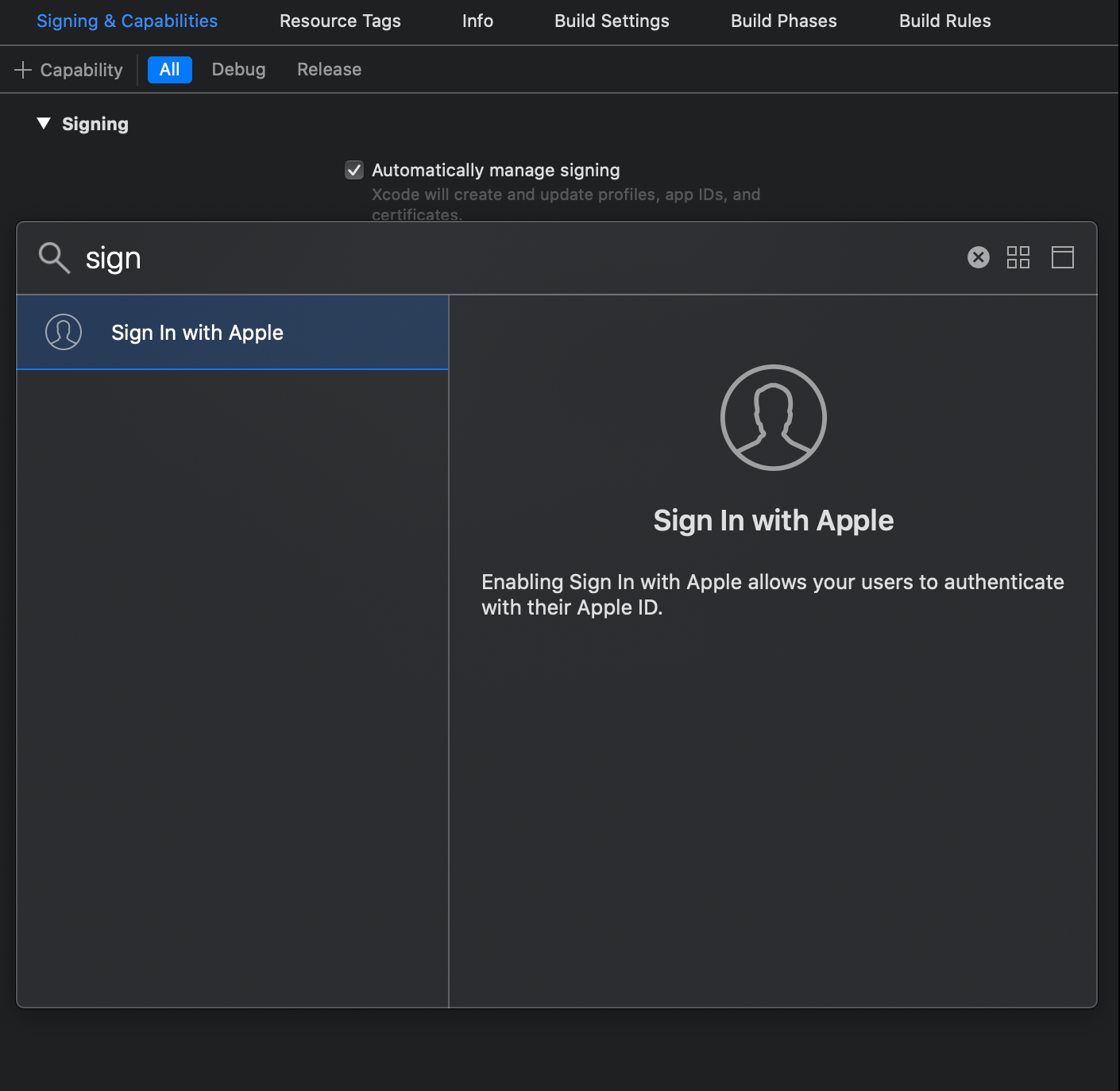Select the All configurations filter
1120x1091 pixels.
pos(170,70)
